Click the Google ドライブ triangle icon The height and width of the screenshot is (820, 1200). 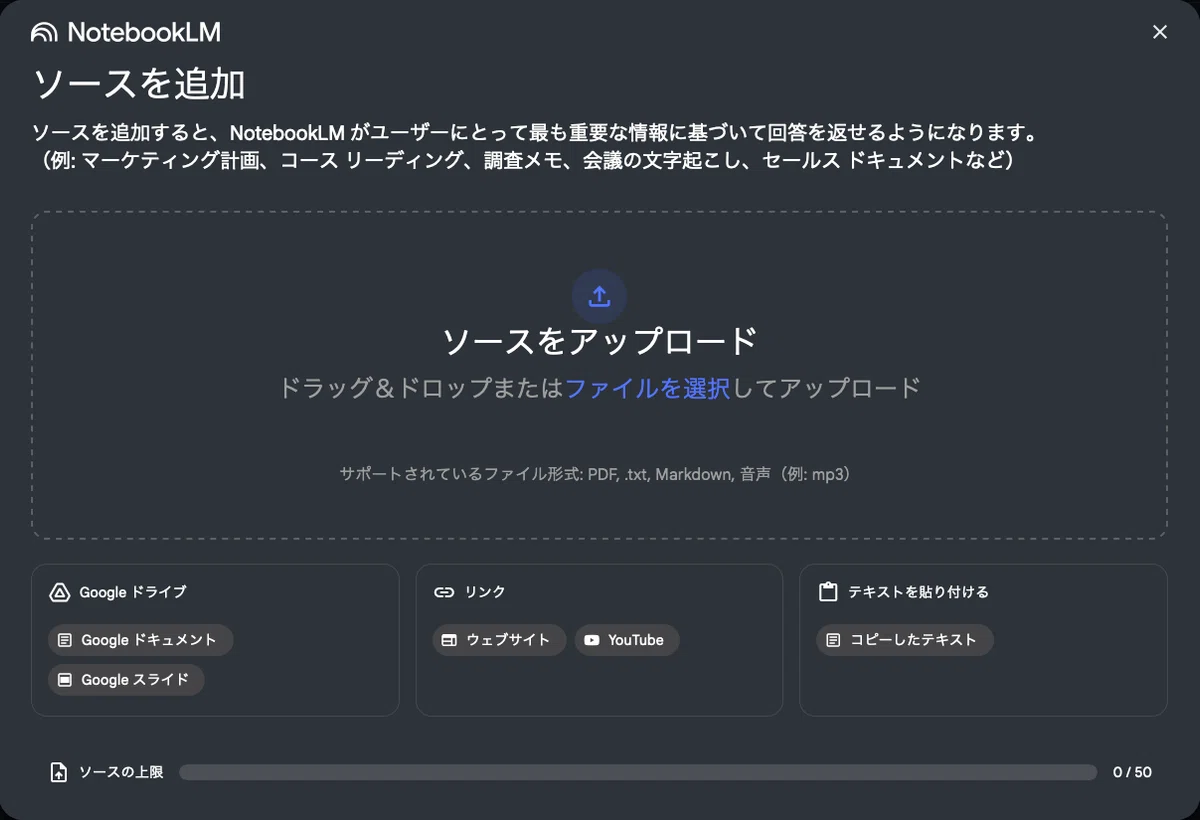[x=59, y=592]
